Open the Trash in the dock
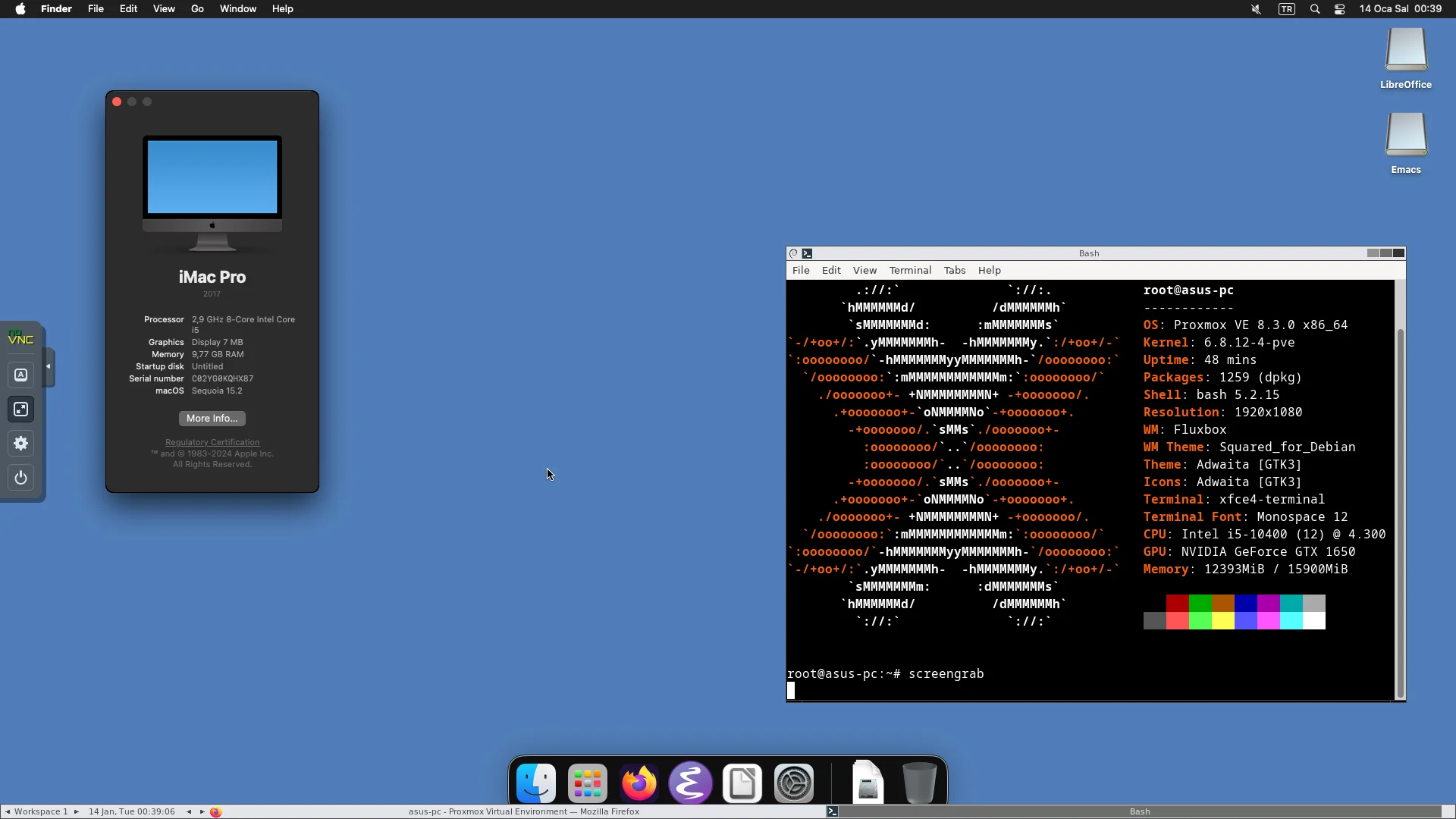Viewport: 1456px width, 819px height. [x=919, y=783]
